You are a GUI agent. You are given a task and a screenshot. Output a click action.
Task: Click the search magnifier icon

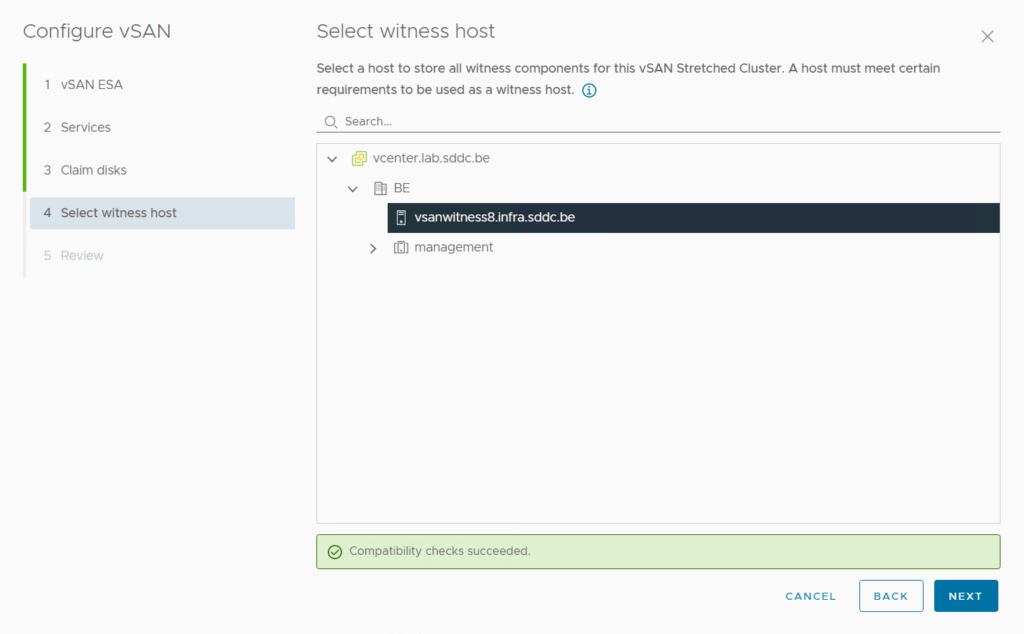click(x=331, y=122)
